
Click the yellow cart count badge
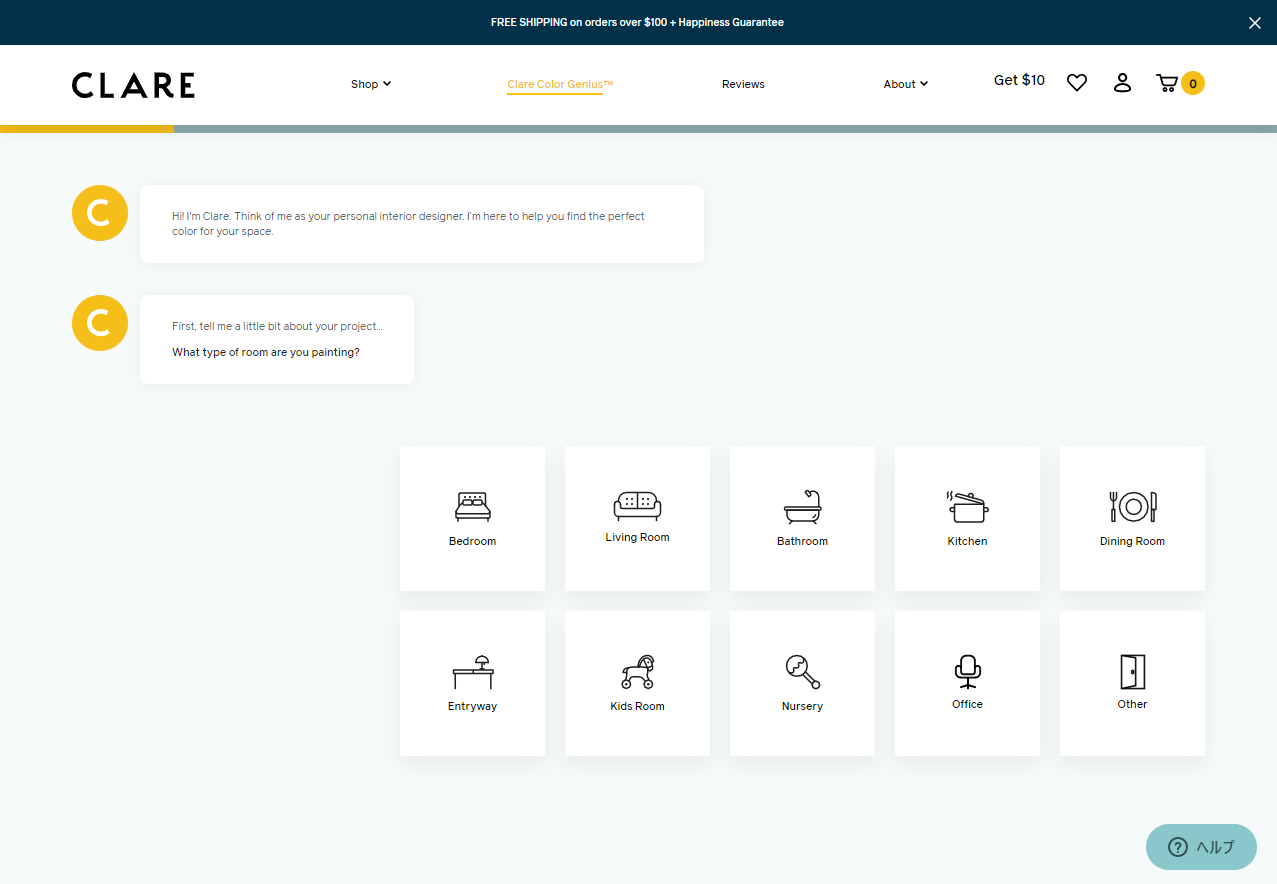1192,83
